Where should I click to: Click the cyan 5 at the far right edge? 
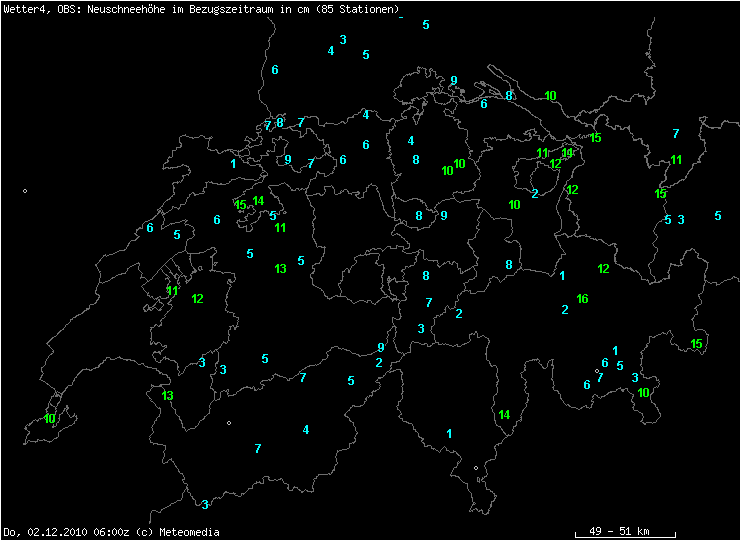[718, 215]
